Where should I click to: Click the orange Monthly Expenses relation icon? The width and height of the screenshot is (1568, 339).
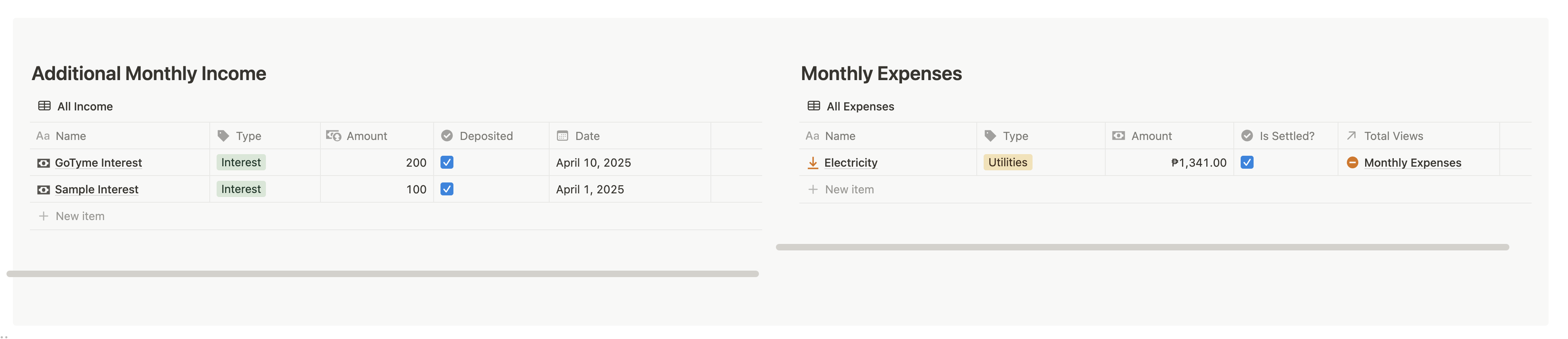point(1352,162)
